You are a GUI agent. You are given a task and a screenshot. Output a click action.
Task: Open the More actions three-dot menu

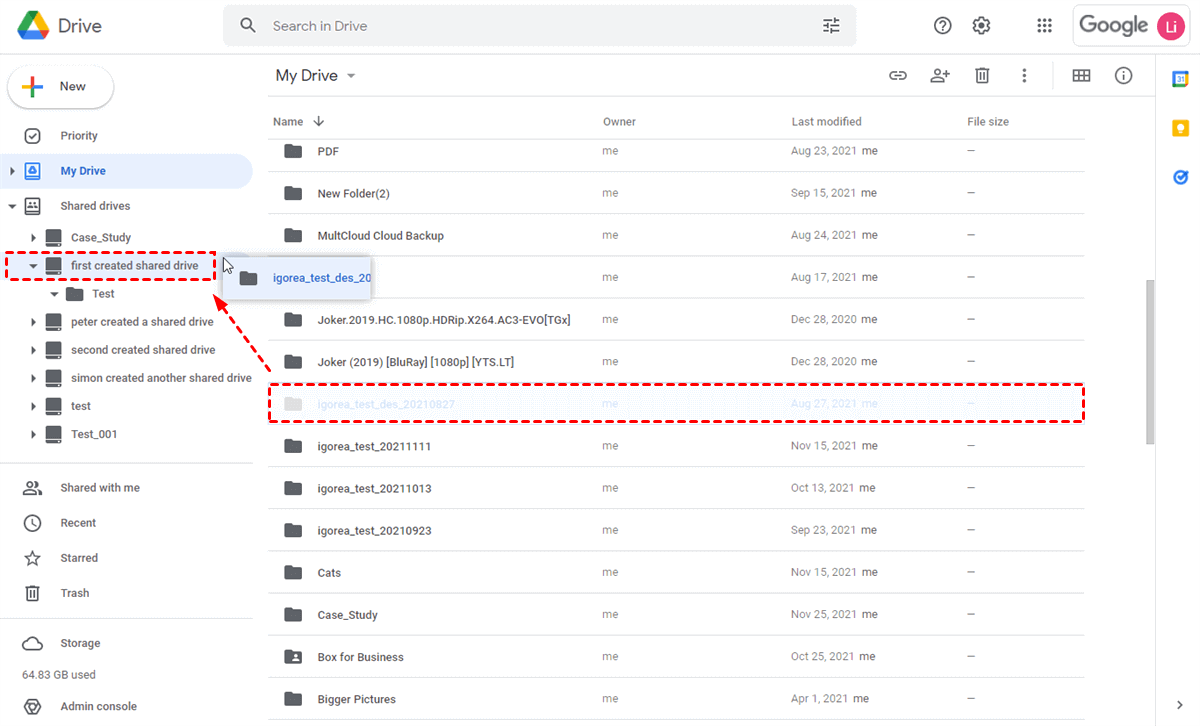pyautogui.click(x=1024, y=75)
